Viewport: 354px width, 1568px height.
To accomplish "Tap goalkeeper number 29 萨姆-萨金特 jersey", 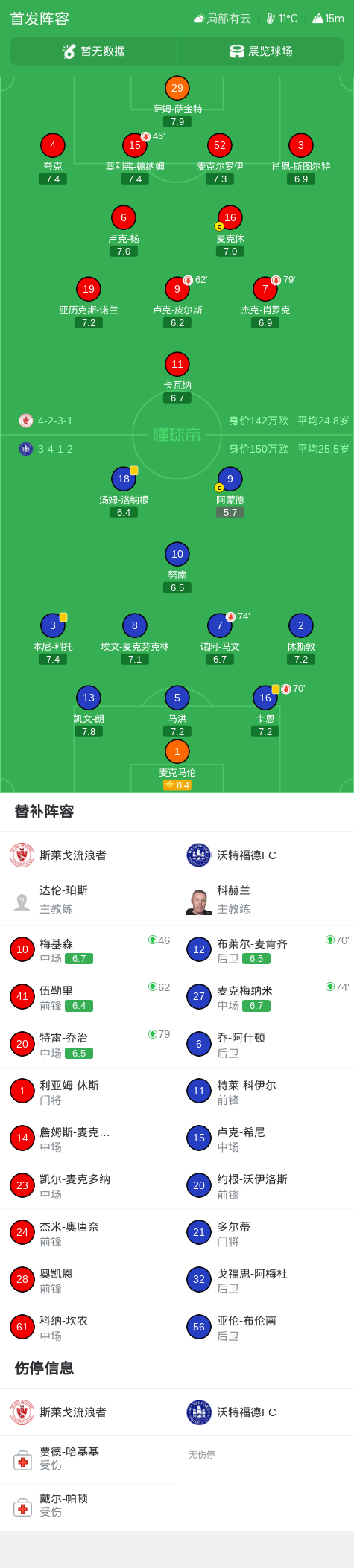I will [177, 88].
